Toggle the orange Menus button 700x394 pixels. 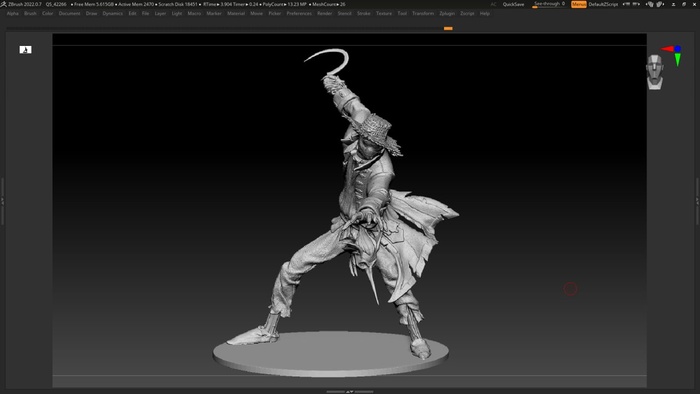pyautogui.click(x=579, y=4)
